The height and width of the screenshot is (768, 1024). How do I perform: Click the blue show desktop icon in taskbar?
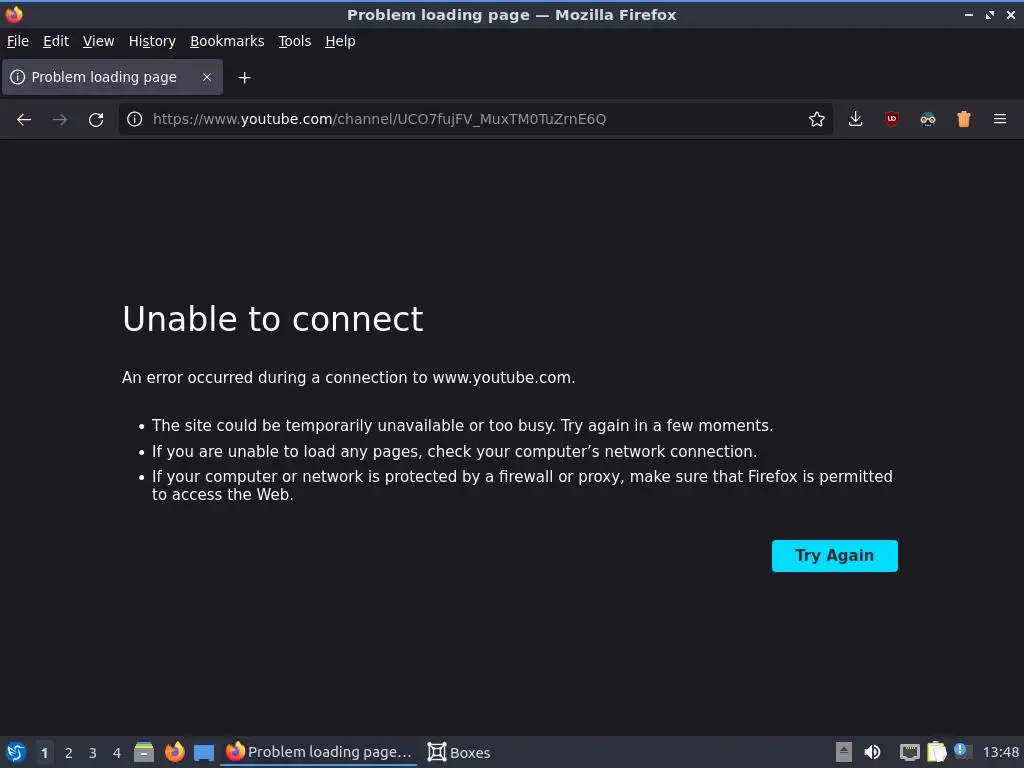pos(204,753)
